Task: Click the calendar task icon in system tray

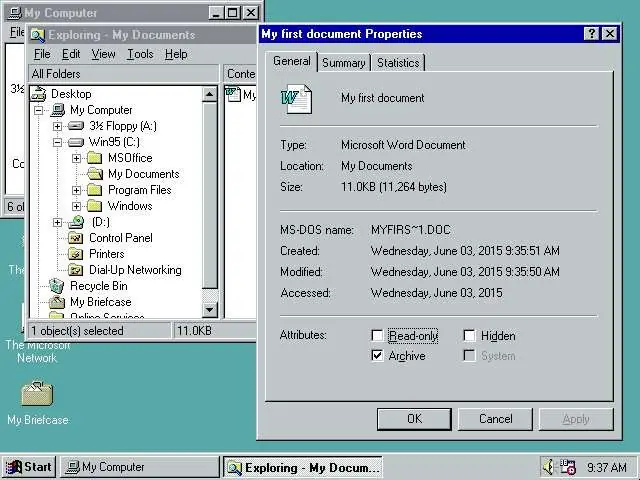Action: pos(567,467)
